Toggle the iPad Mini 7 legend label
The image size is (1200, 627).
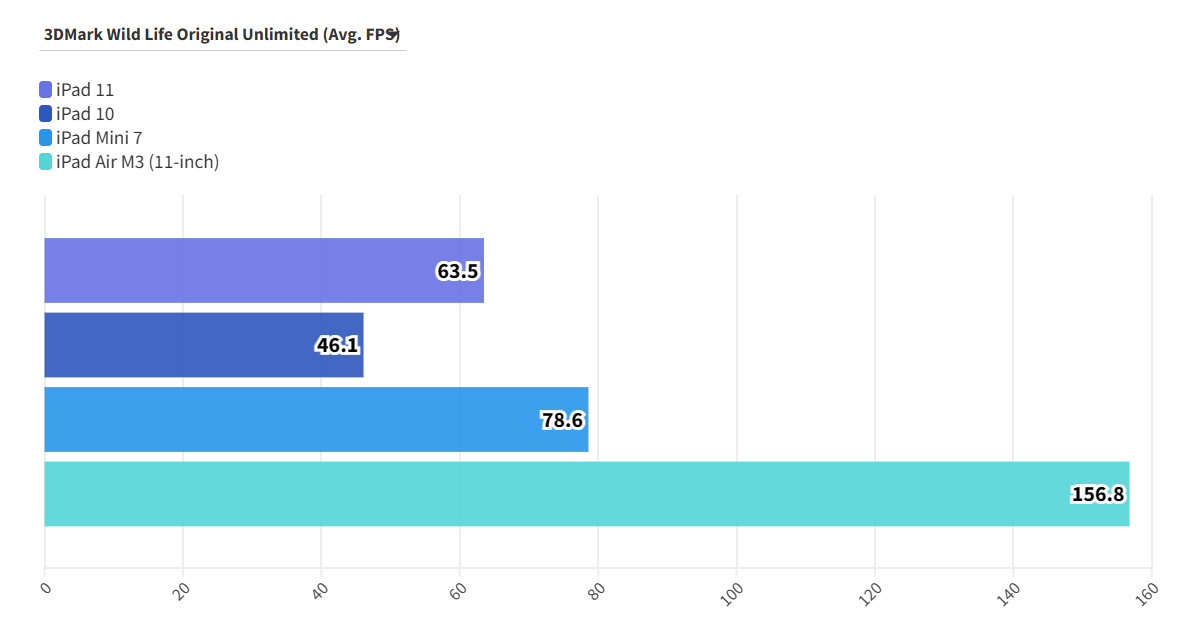[99, 138]
